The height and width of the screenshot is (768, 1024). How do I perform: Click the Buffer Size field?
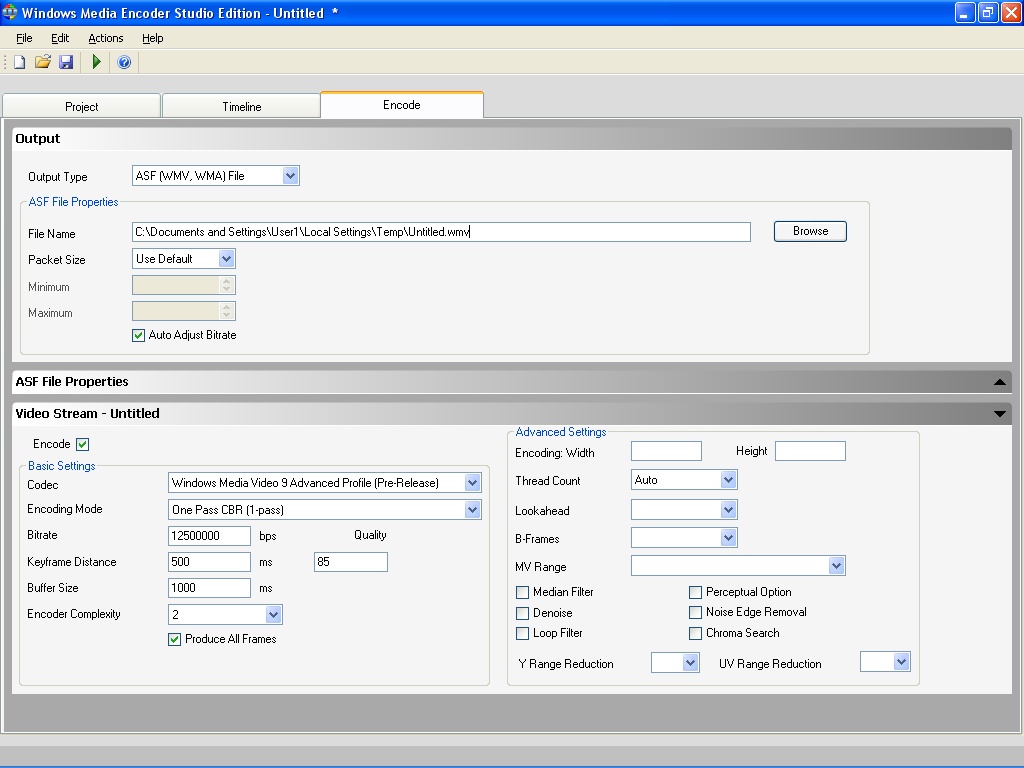point(209,588)
